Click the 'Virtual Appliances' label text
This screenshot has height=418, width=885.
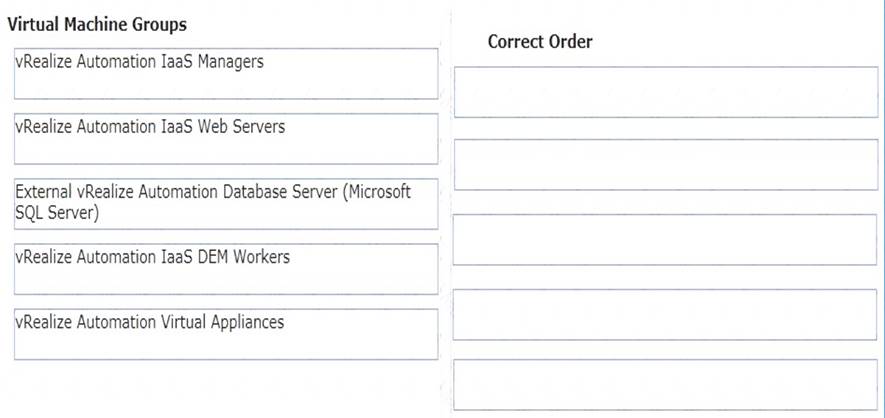tap(219, 322)
